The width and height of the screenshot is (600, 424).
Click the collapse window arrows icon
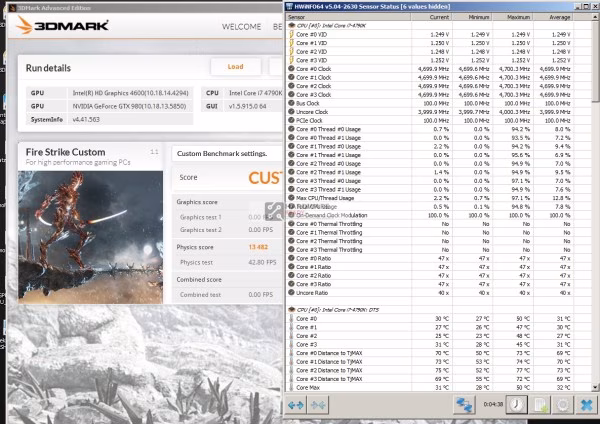318,405
